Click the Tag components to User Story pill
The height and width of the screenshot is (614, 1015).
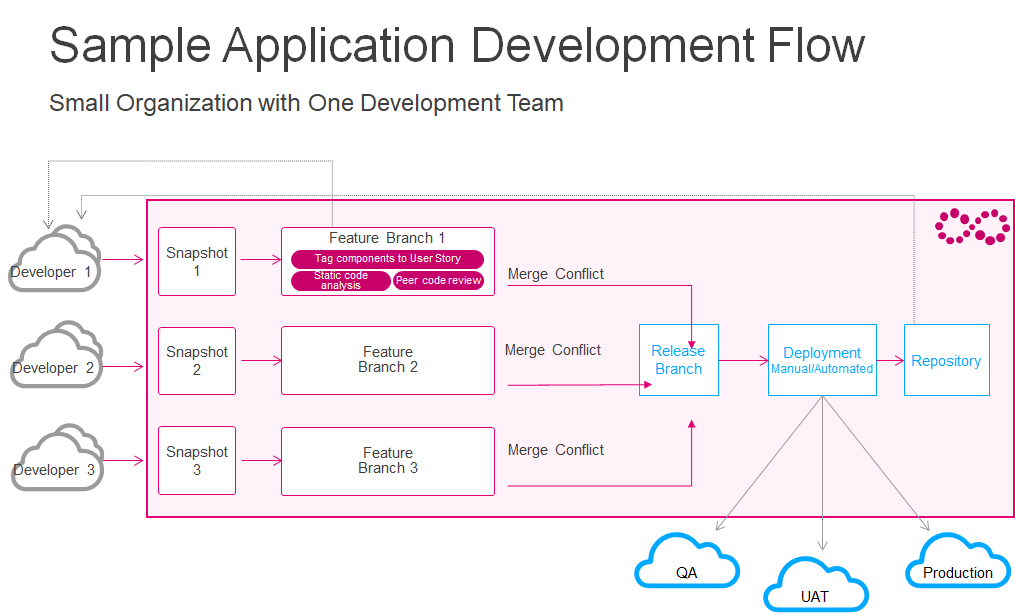[x=387, y=259]
